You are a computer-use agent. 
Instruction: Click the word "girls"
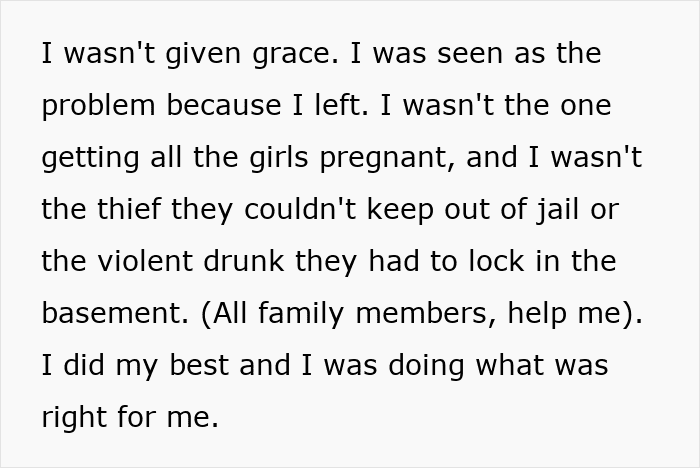(x=252, y=158)
